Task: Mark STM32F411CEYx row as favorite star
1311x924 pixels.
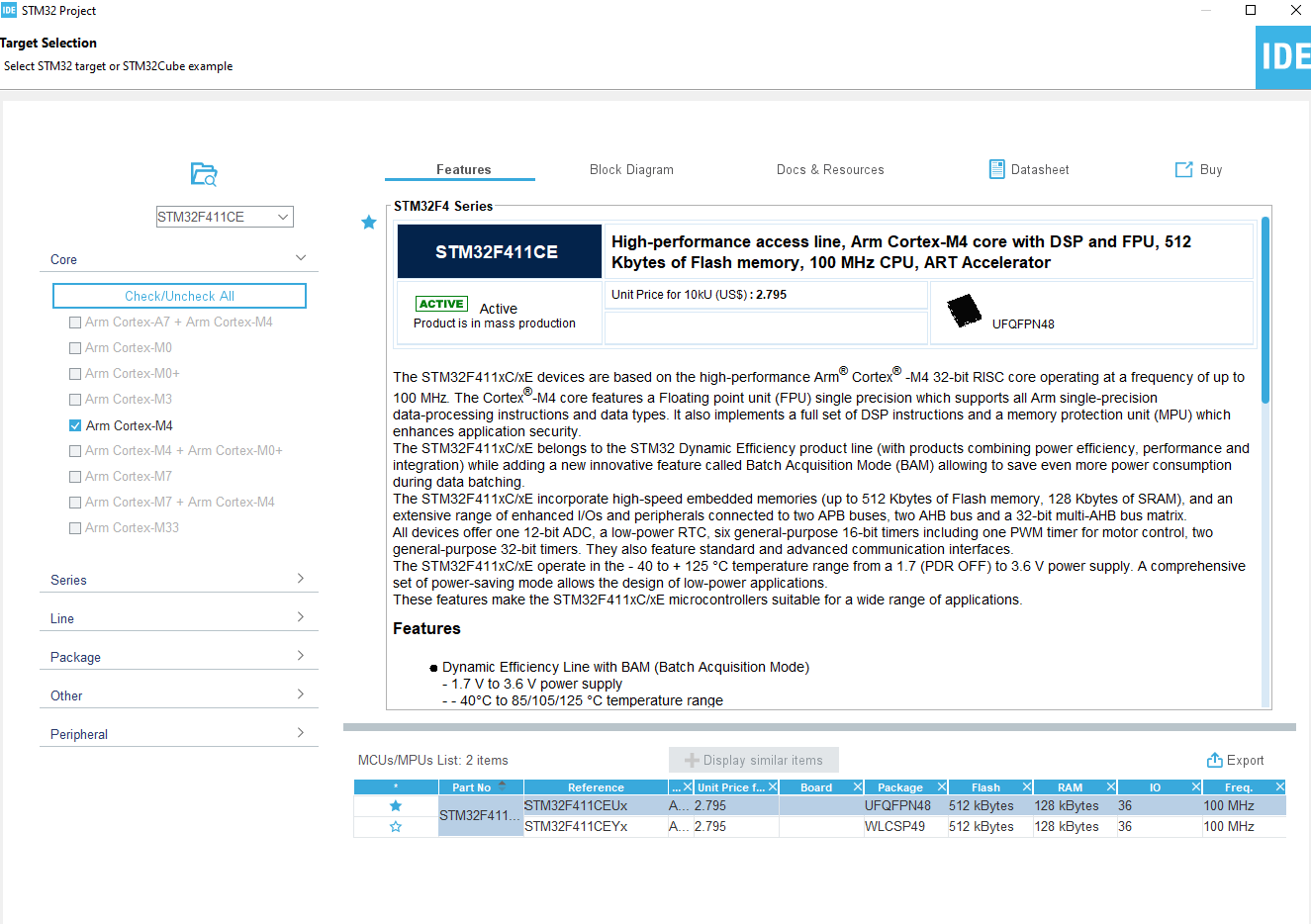Action: coord(396,826)
